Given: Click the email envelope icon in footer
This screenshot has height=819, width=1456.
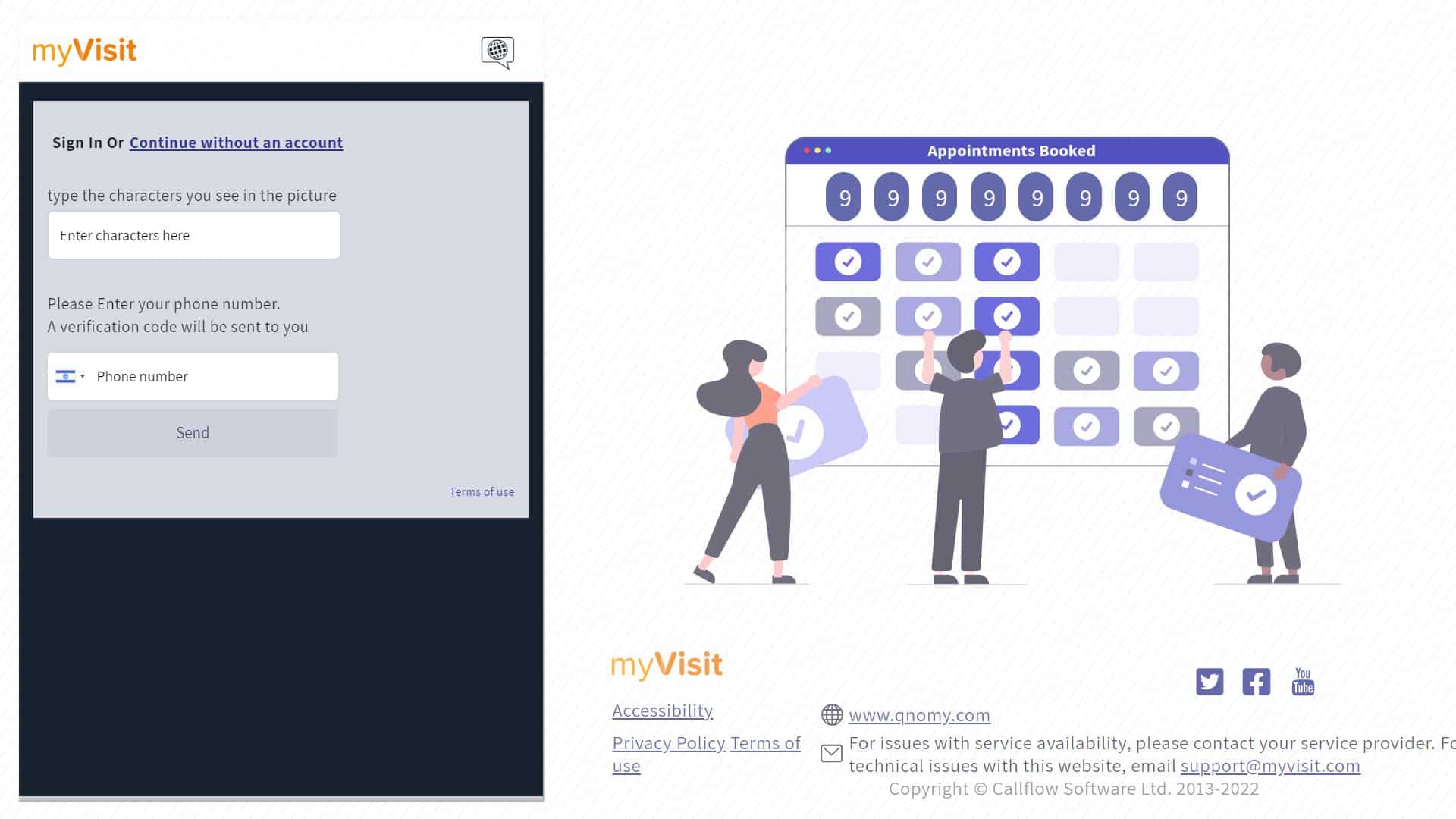Looking at the screenshot, I should (831, 753).
